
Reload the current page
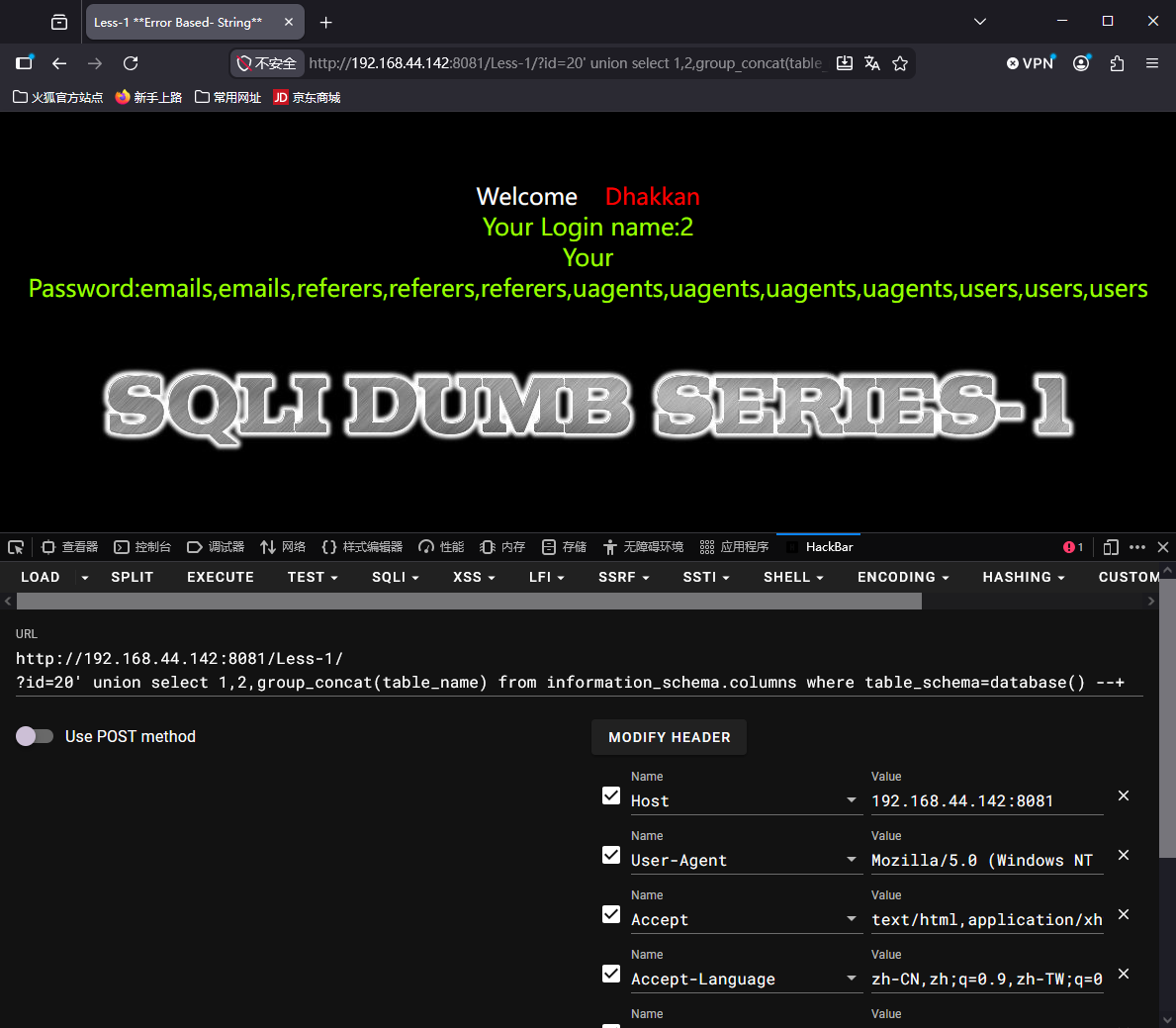131,63
